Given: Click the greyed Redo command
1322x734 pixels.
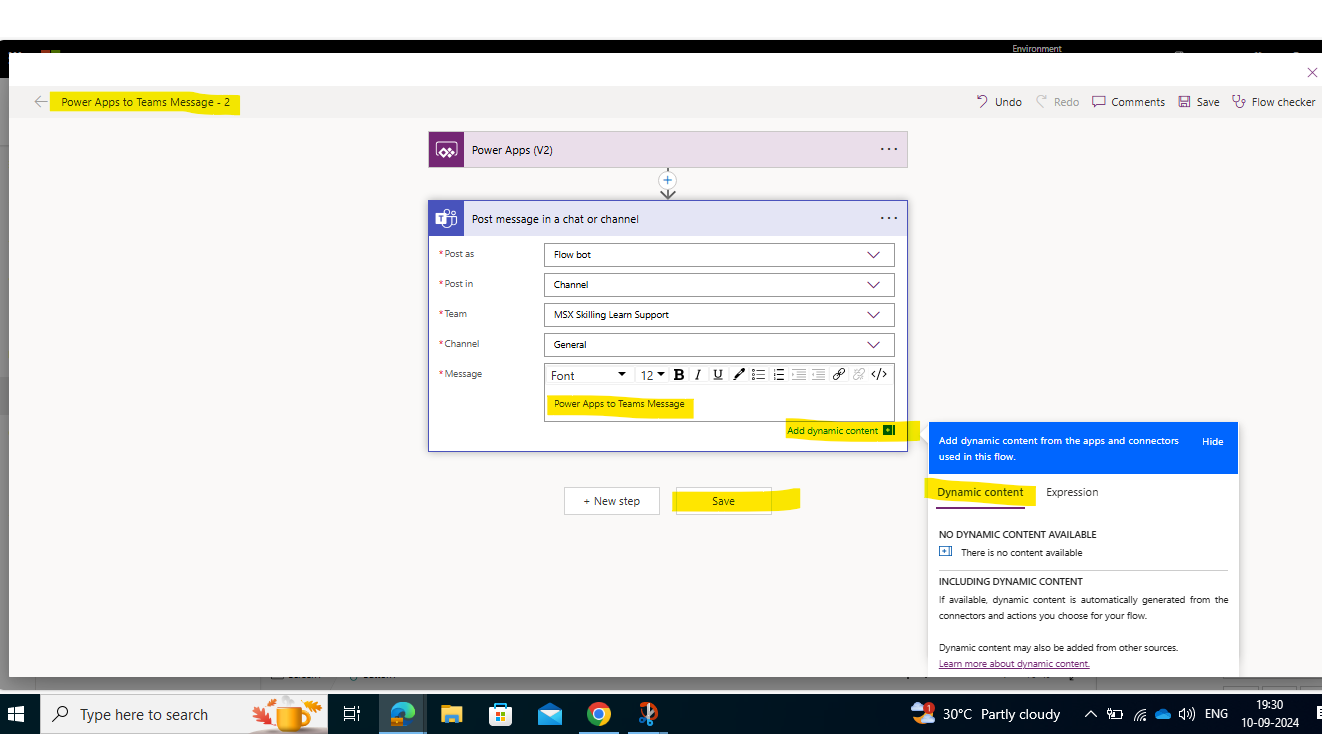Looking at the screenshot, I should tap(1057, 102).
